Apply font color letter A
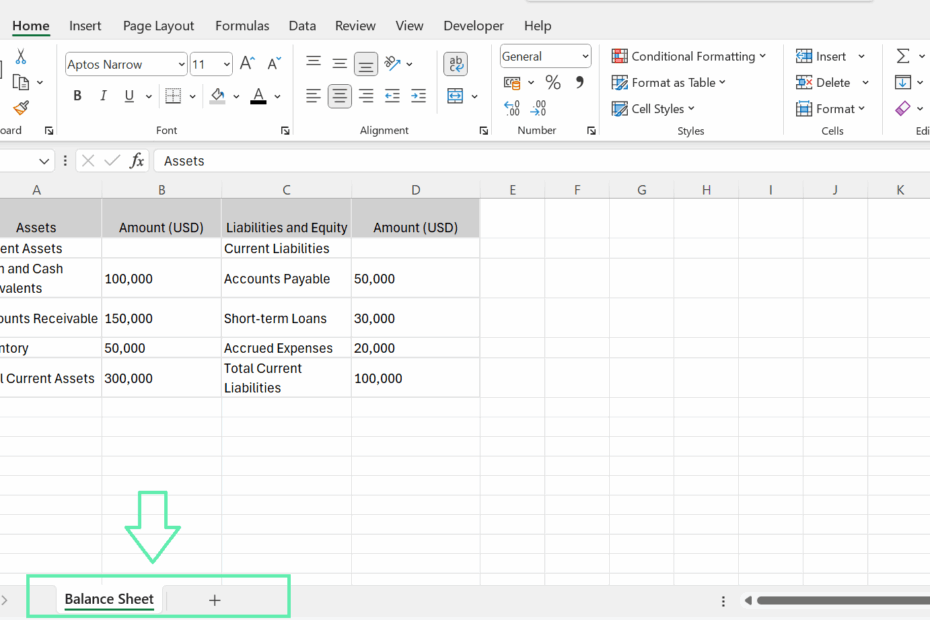The width and height of the screenshot is (930, 620). [258, 96]
